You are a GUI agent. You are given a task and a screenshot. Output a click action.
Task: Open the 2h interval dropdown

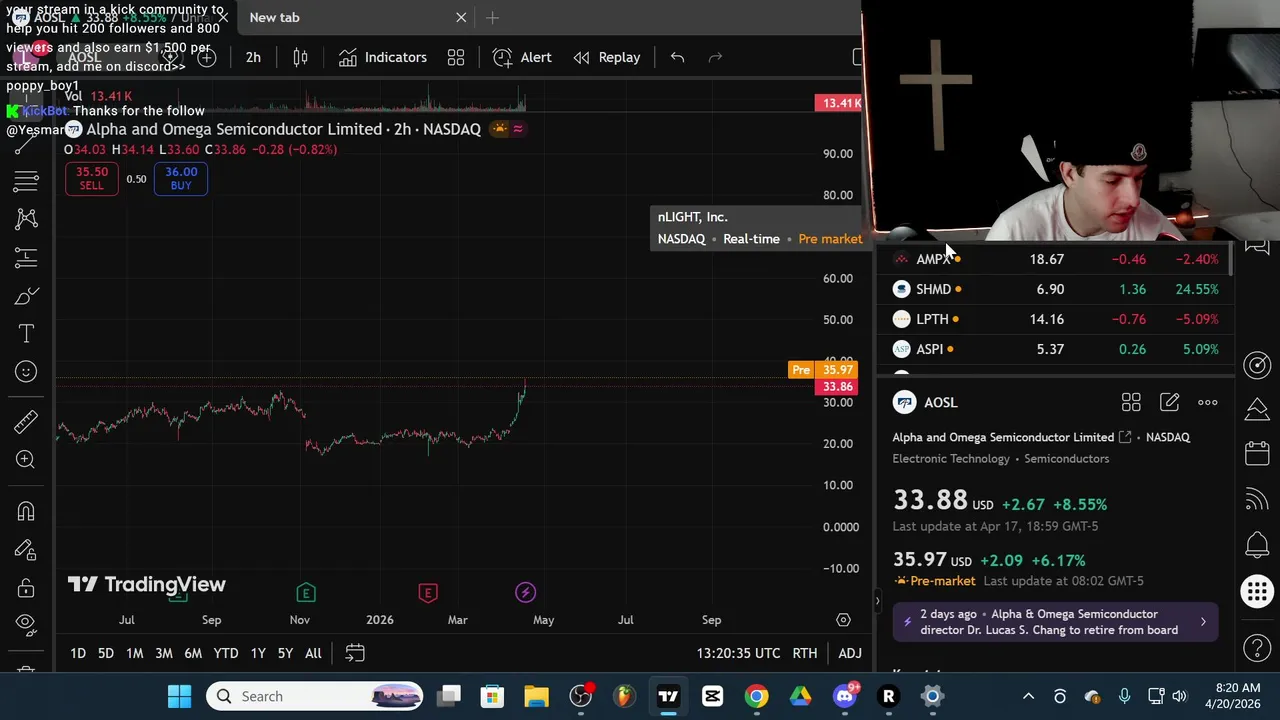tap(253, 57)
